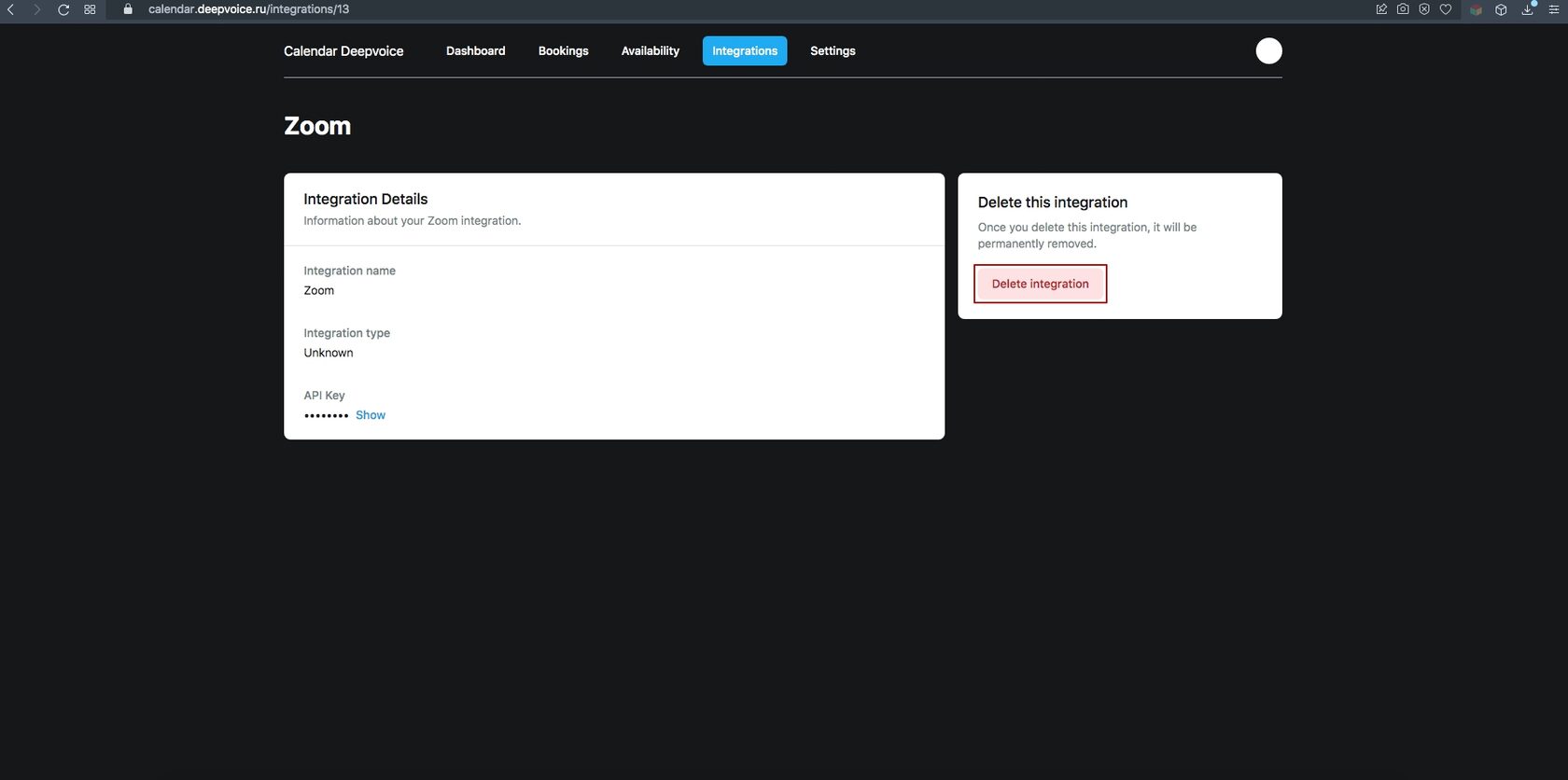Open the easy setup sliders icon

[1554, 9]
